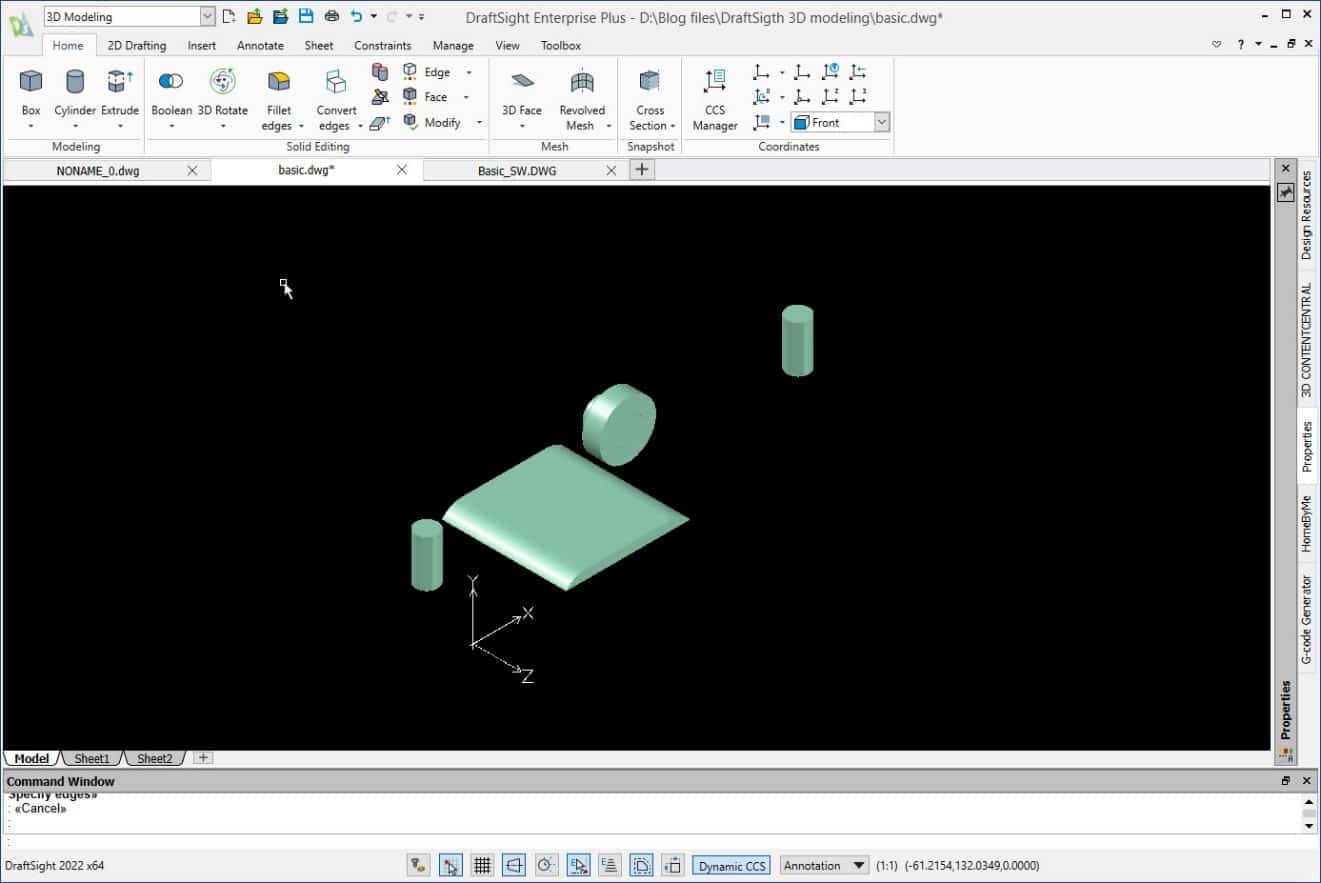
Task: Click the Edge solid editing icon
Action: (x=410, y=71)
